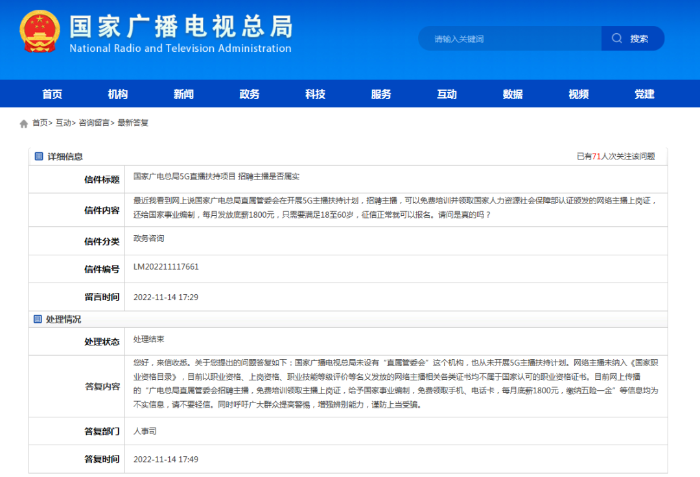Click the 详细信息 section icon
This screenshot has width=700, height=477.
tap(39, 156)
